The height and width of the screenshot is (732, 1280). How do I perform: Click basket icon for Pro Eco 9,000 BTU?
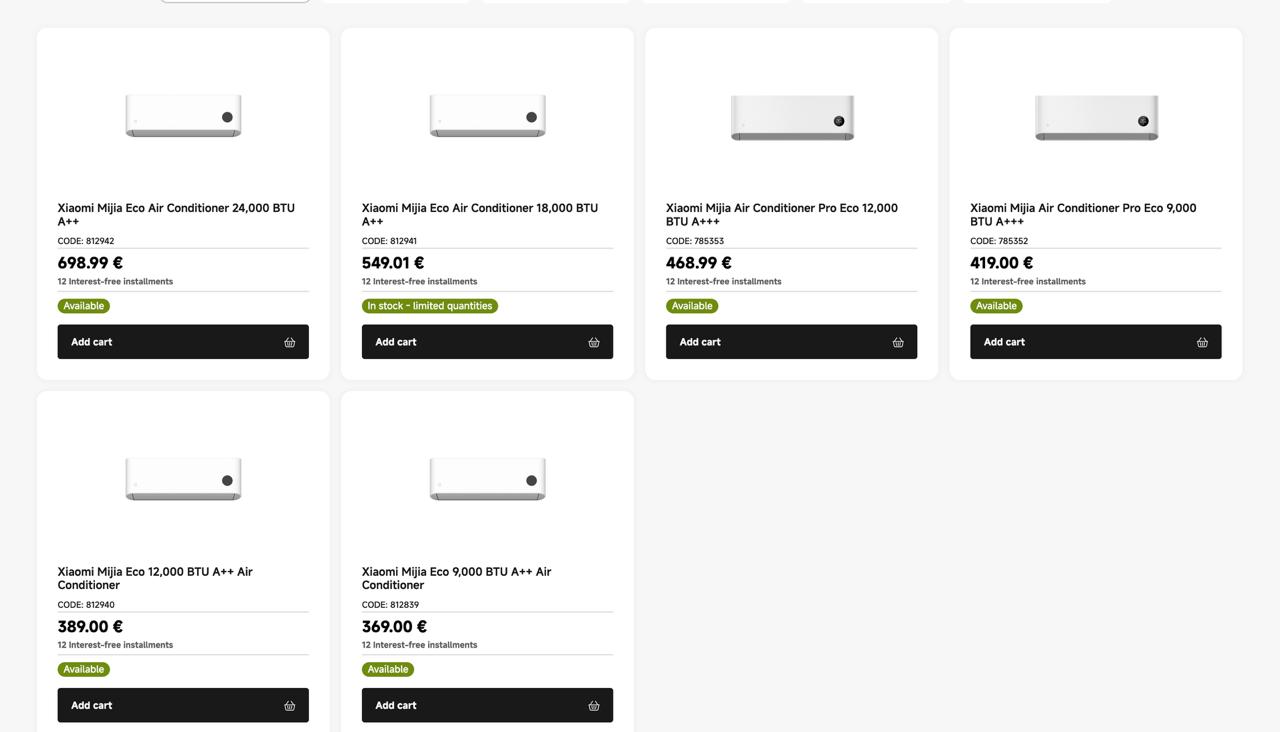pyautogui.click(x=1202, y=342)
